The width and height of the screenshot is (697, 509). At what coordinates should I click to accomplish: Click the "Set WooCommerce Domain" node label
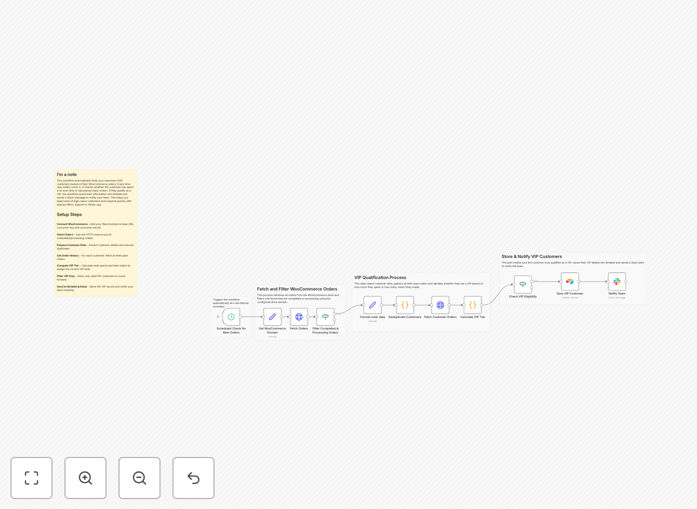click(x=272, y=330)
